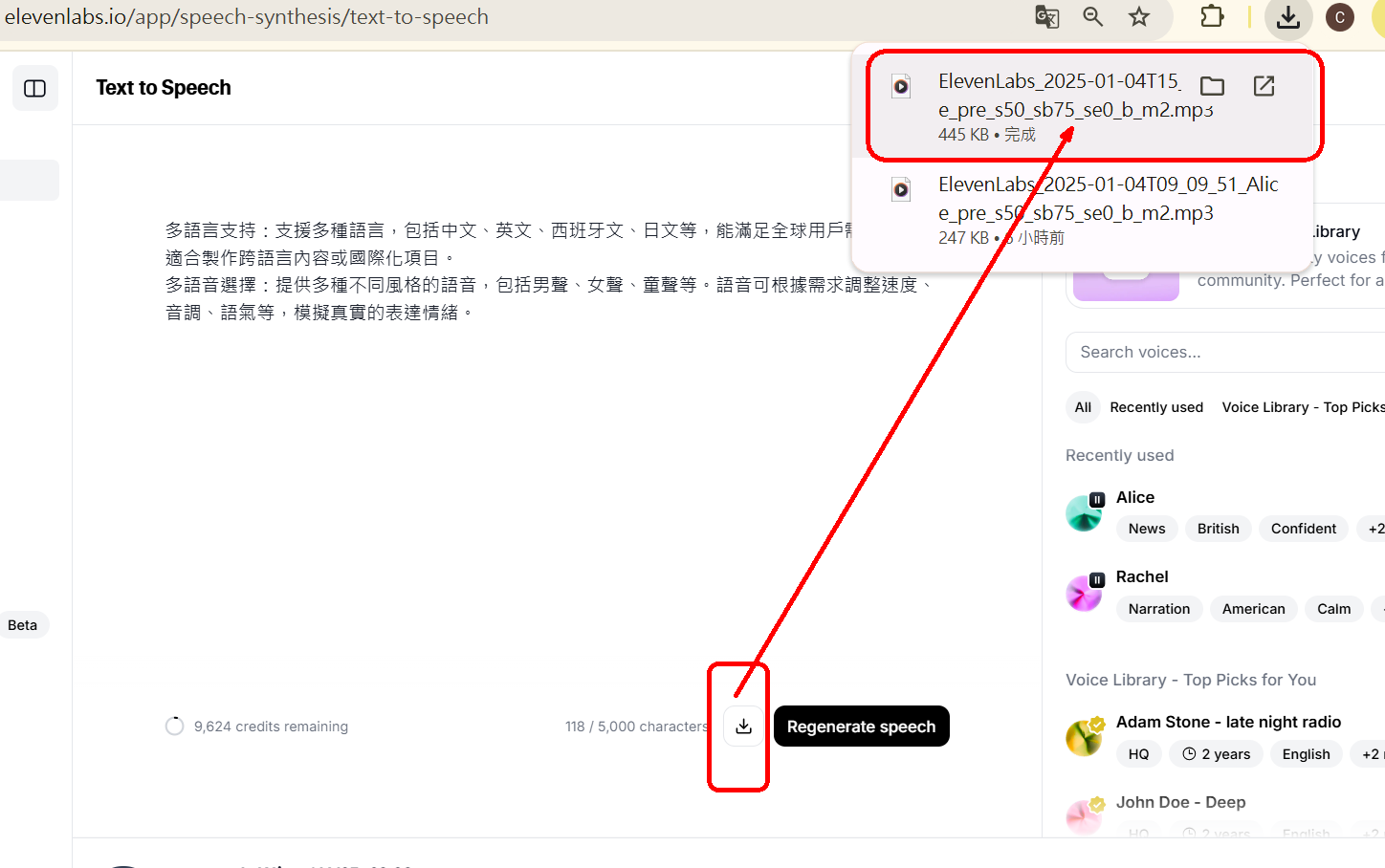
Task: Select the All voices filter tab
Action: click(1083, 407)
